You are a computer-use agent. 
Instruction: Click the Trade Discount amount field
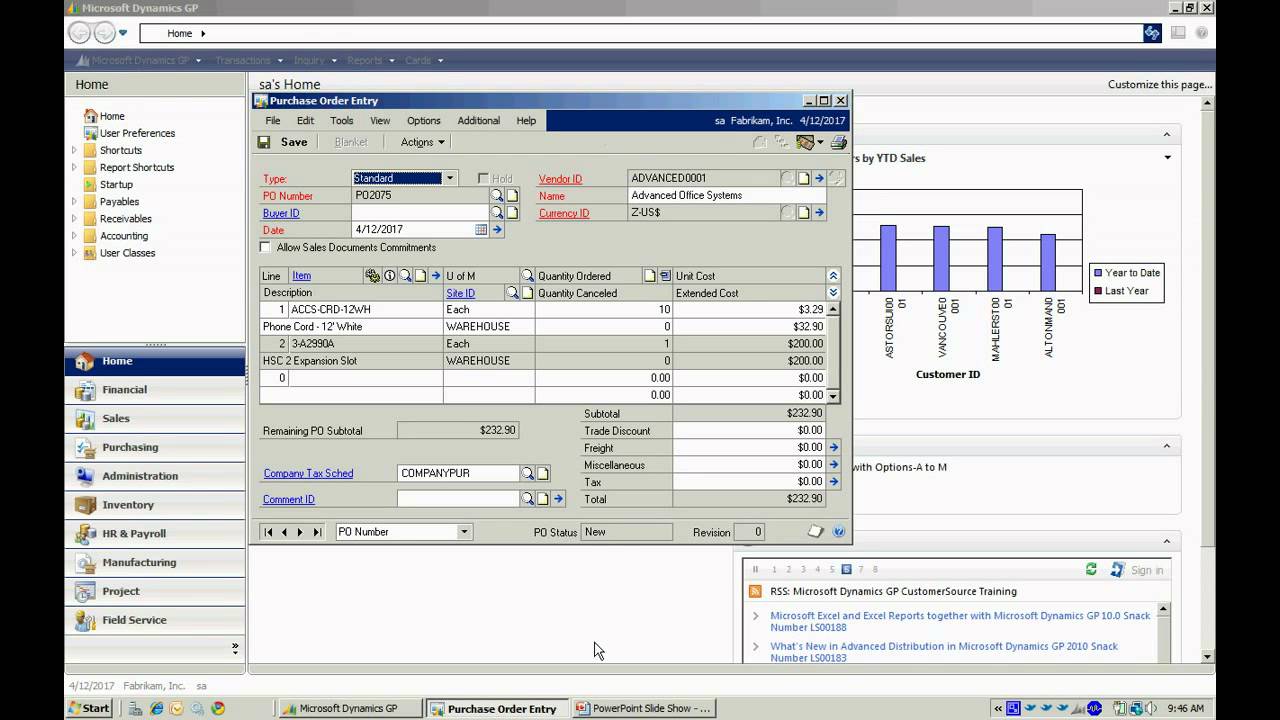[749, 431]
